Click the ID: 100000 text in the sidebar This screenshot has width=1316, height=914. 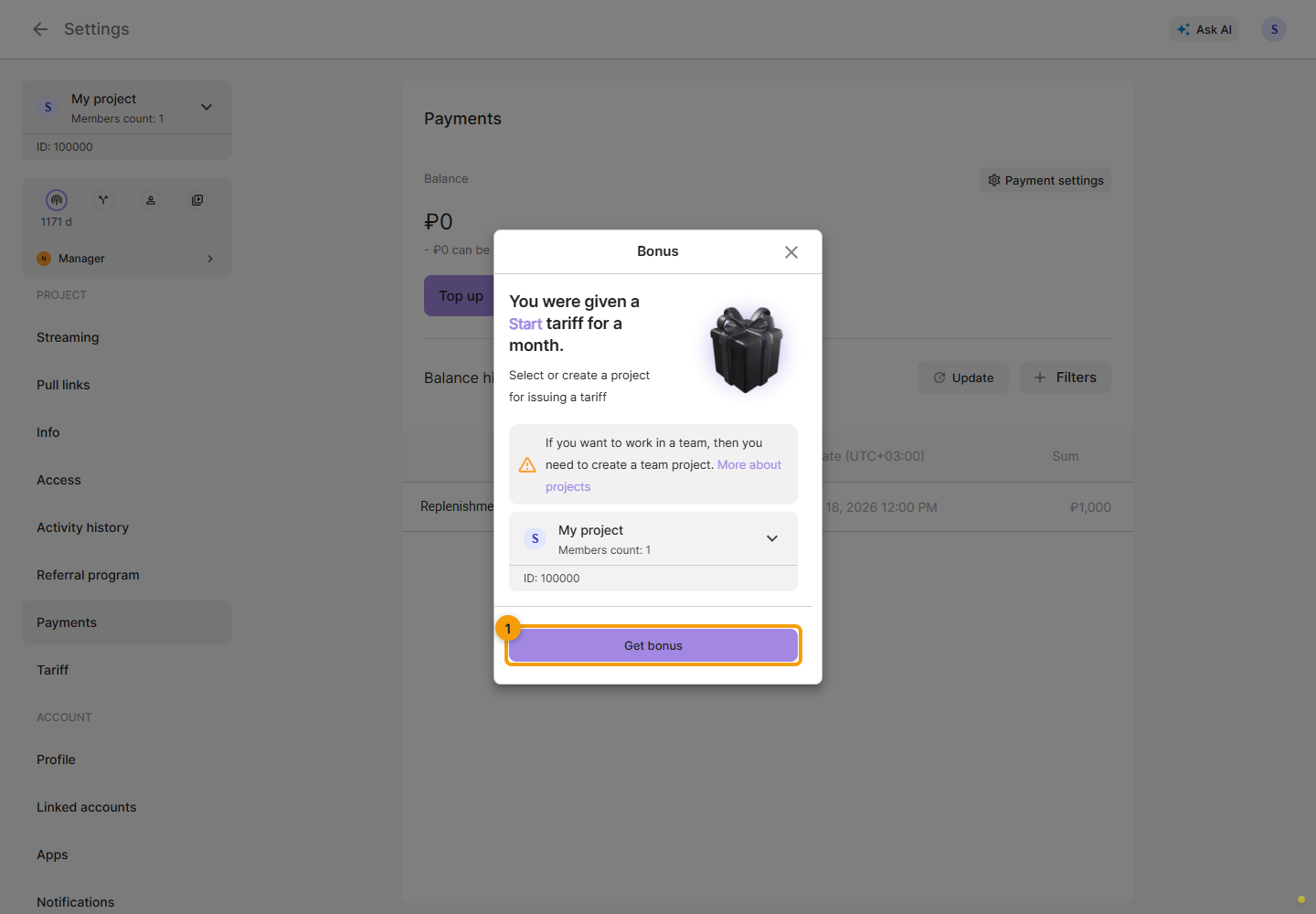point(64,147)
